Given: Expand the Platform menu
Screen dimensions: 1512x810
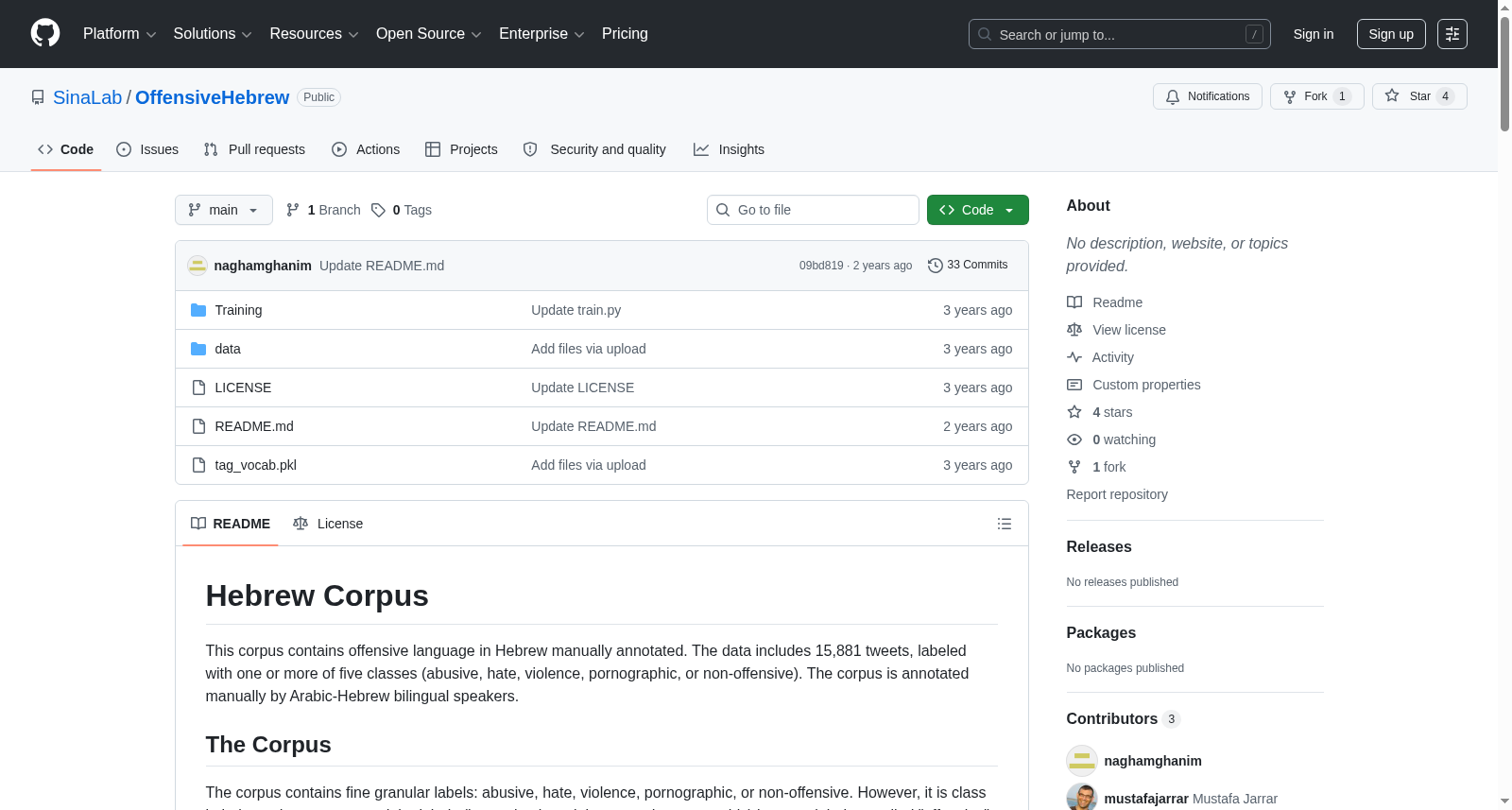Looking at the screenshot, I should click(120, 34).
